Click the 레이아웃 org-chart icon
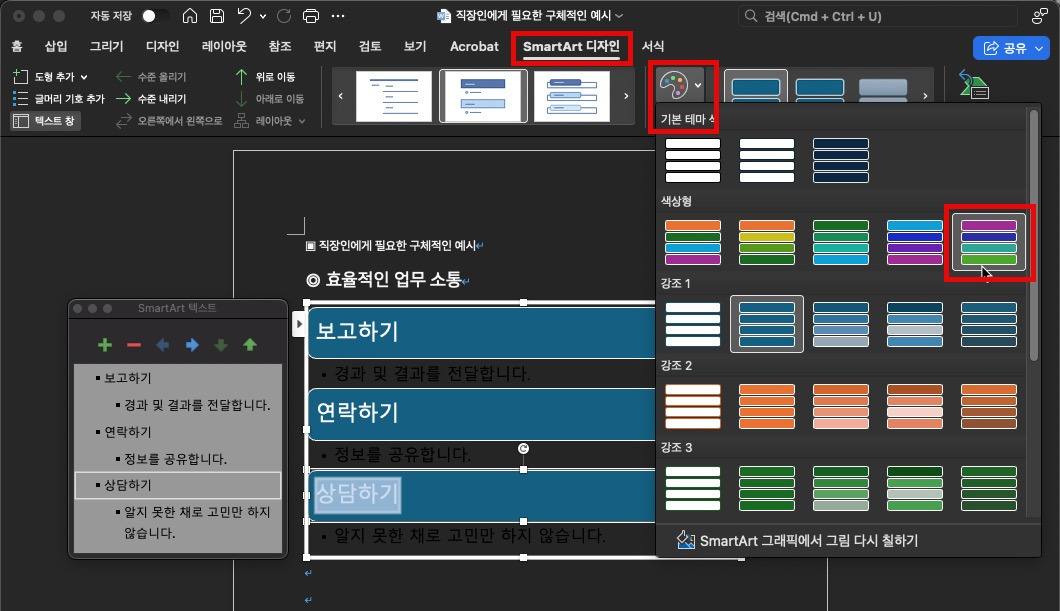The height and width of the screenshot is (611, 1060). pos(243,120)
